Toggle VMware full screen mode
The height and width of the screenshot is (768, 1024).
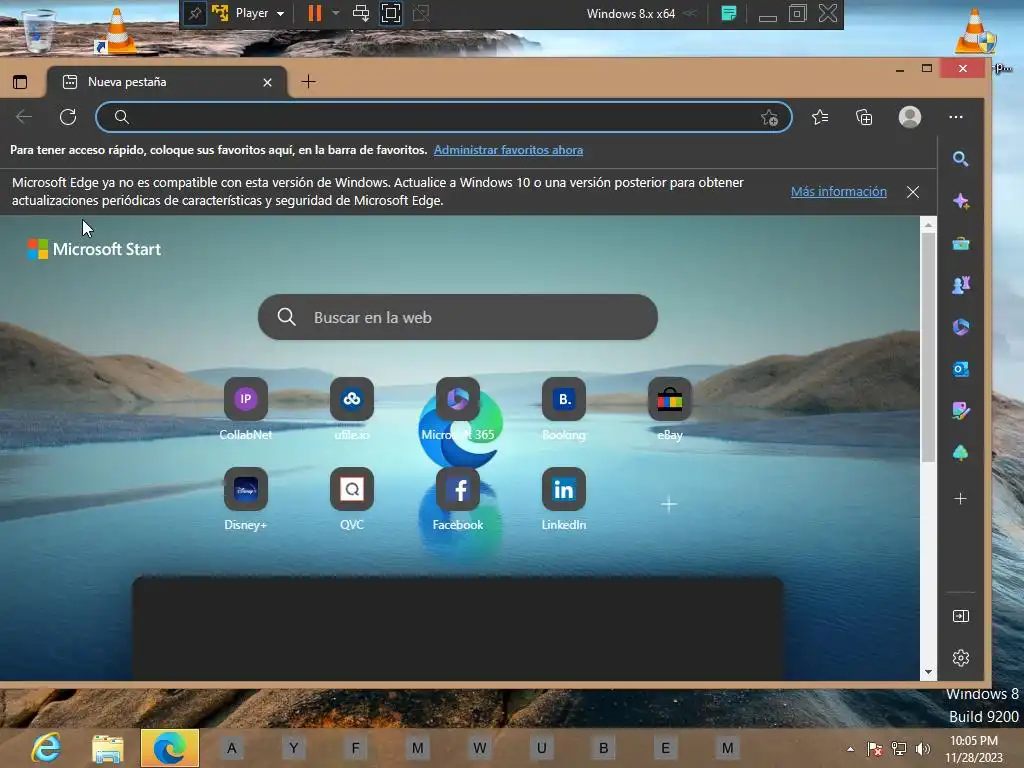[x=391, y=13]
